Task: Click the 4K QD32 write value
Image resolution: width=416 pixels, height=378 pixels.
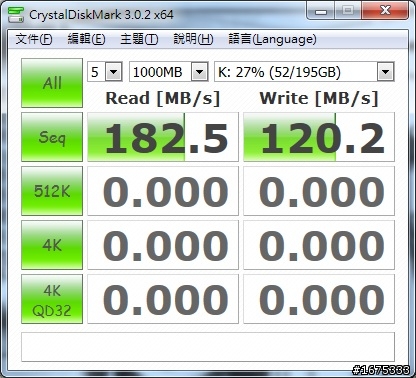Action: pos(319,299)
